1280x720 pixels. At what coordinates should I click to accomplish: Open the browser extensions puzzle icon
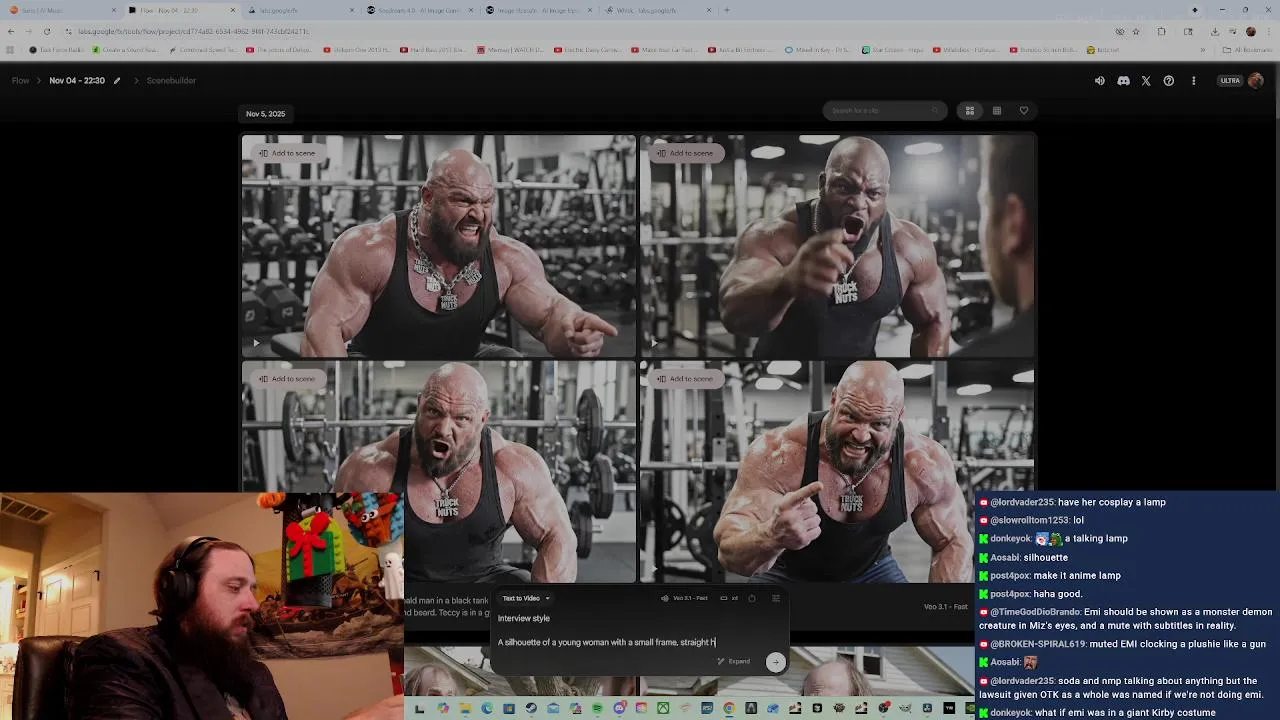[x=1161, y=31]
